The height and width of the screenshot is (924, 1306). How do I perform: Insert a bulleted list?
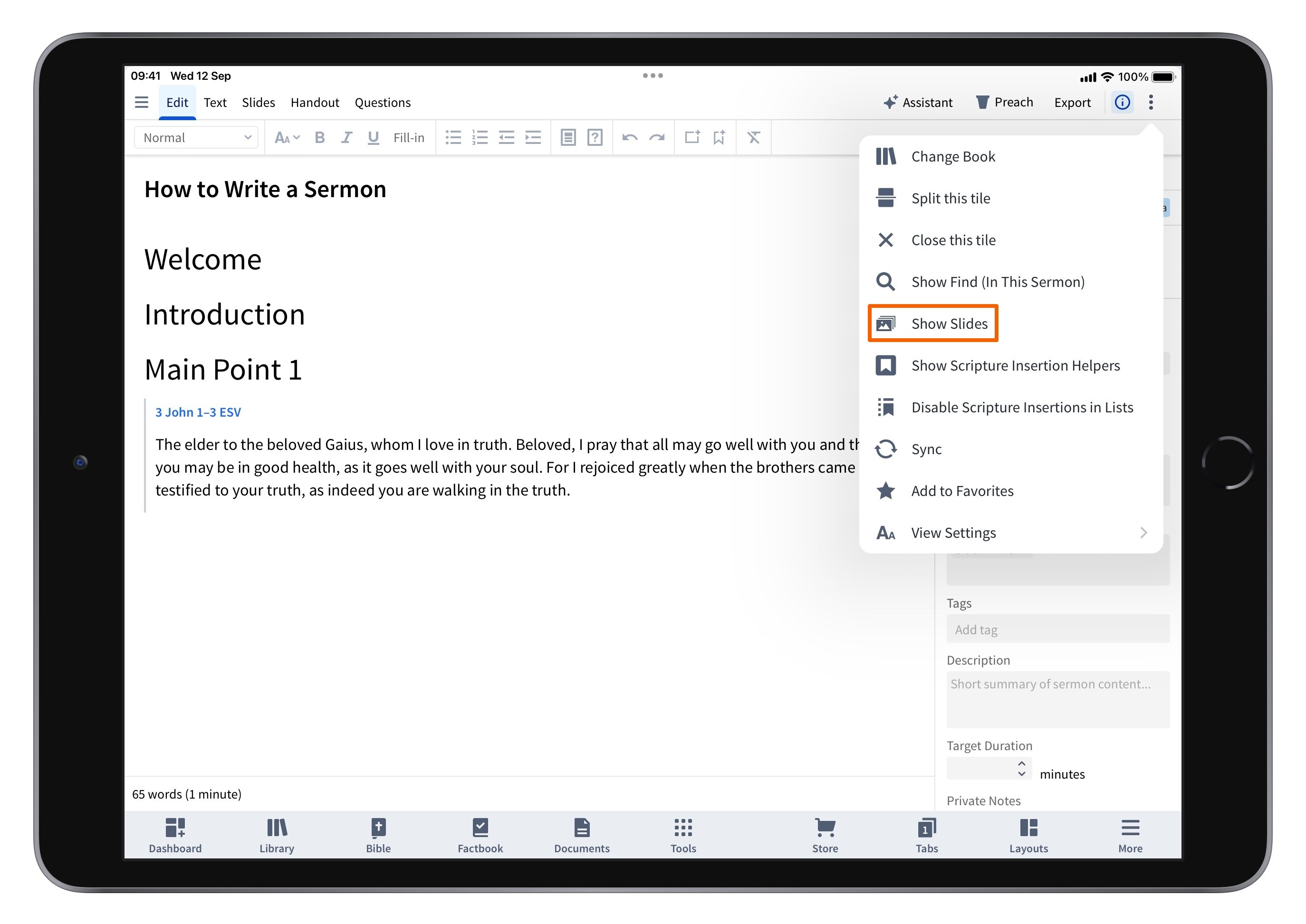(453, 137)
